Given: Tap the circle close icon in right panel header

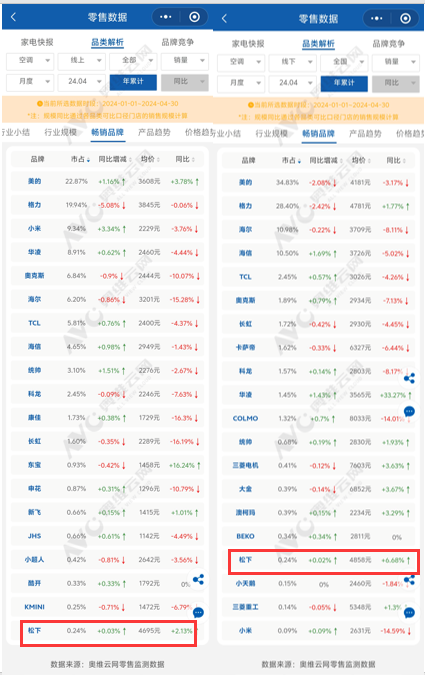Looking at the screenshot, I should point(405,18).
